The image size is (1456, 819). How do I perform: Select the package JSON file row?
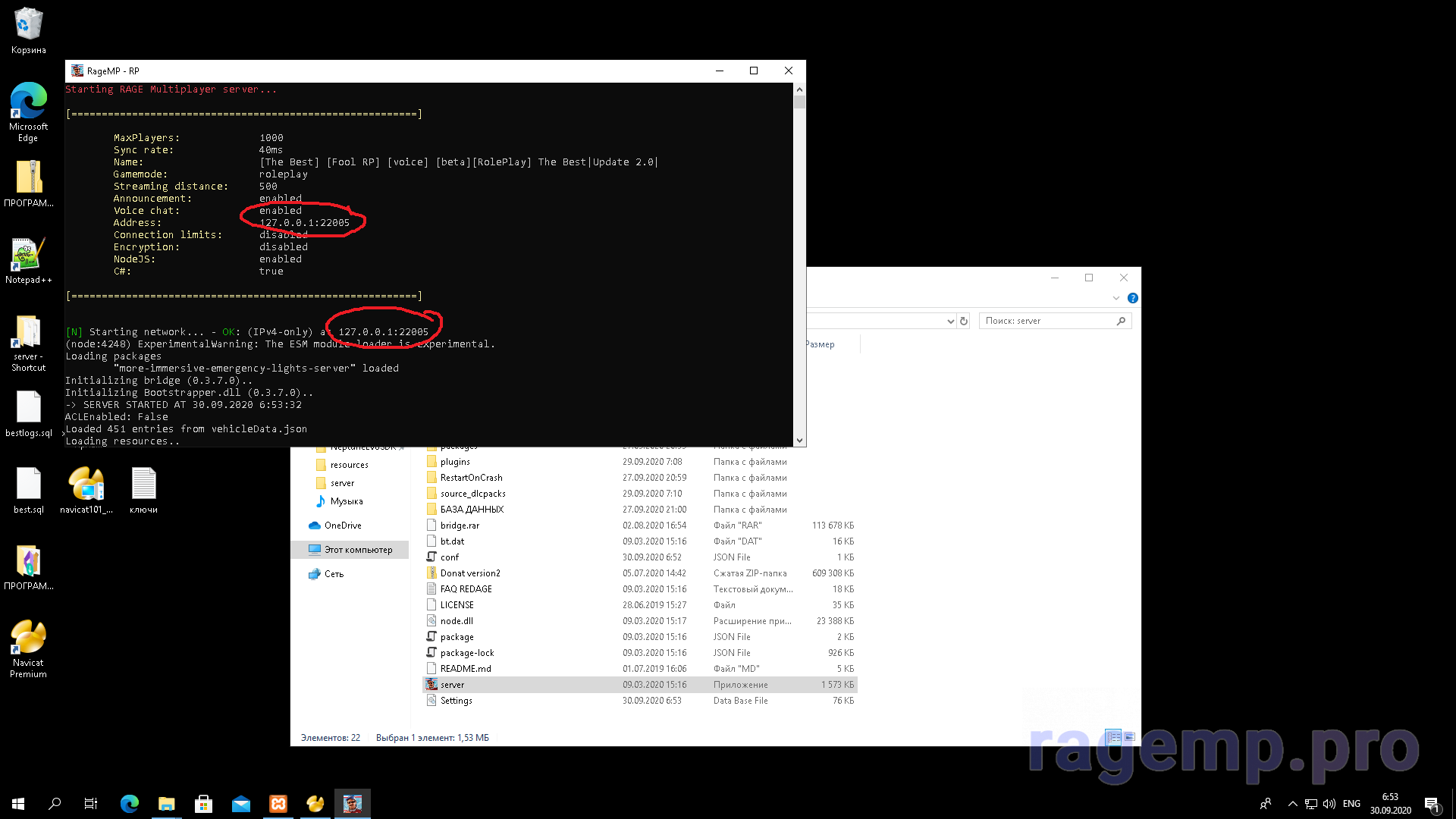click(x=640, y=637)
